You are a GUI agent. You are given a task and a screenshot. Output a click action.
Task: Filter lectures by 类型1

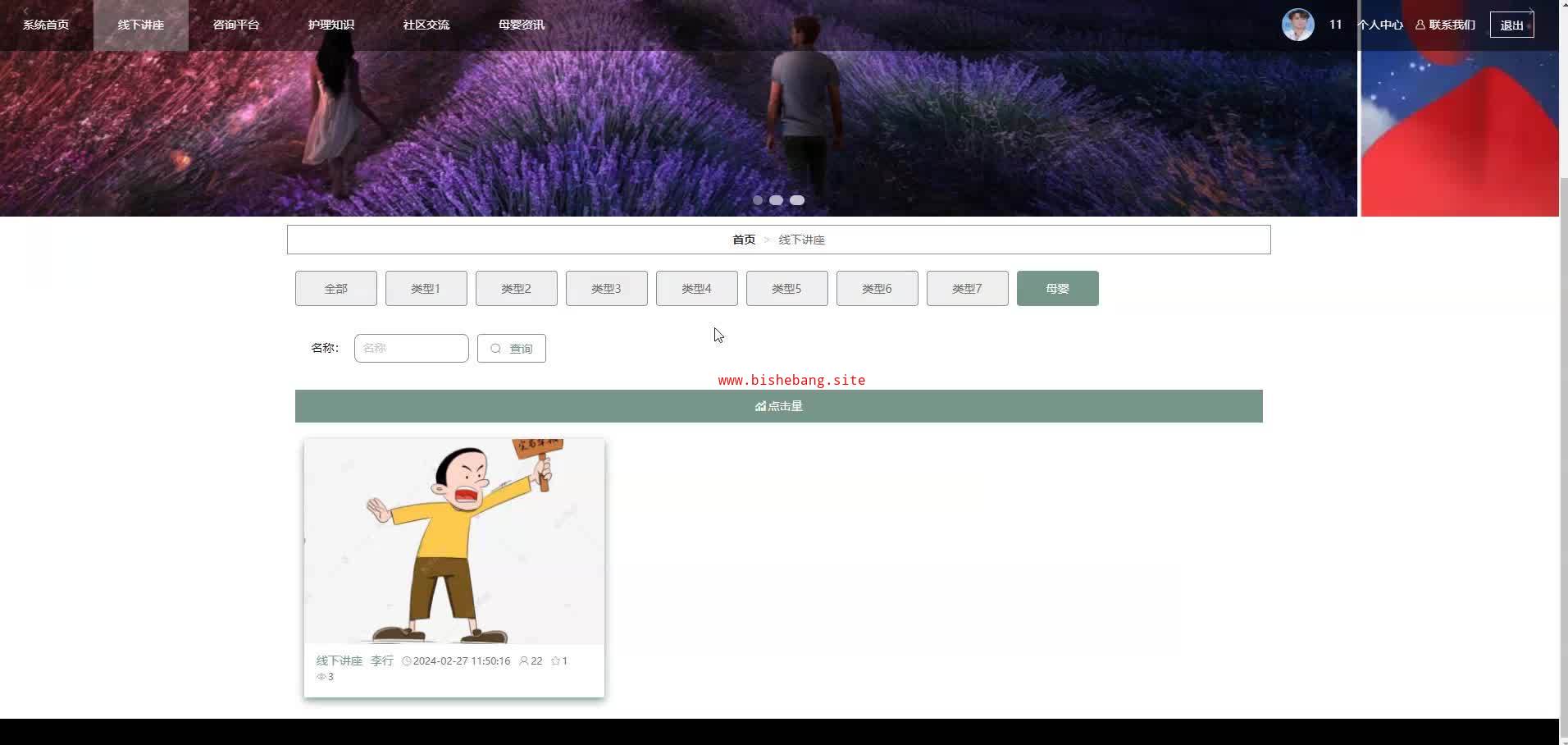426,289
